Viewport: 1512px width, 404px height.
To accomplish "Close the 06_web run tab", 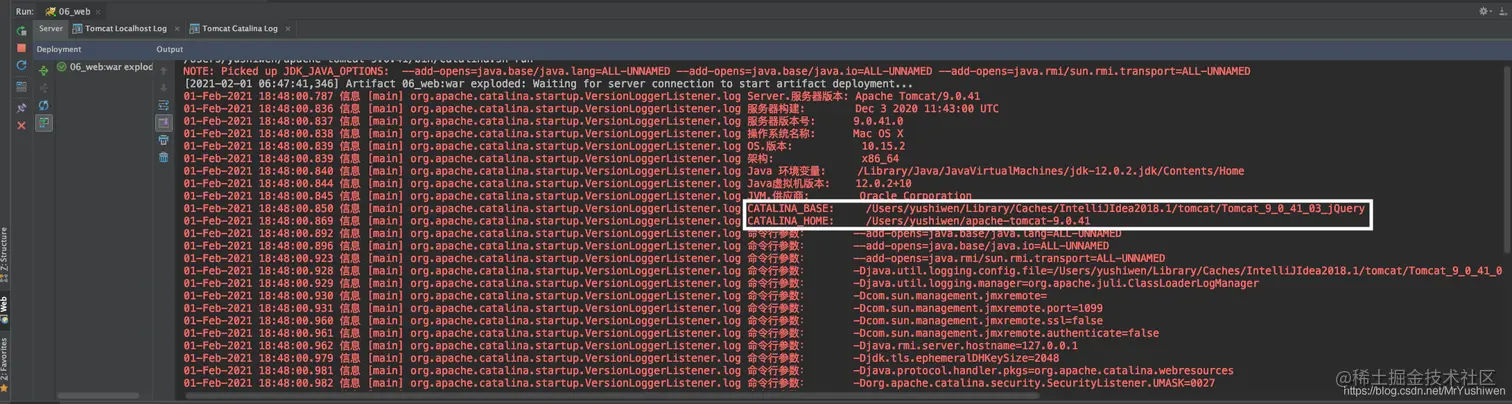I will [96, 12].
